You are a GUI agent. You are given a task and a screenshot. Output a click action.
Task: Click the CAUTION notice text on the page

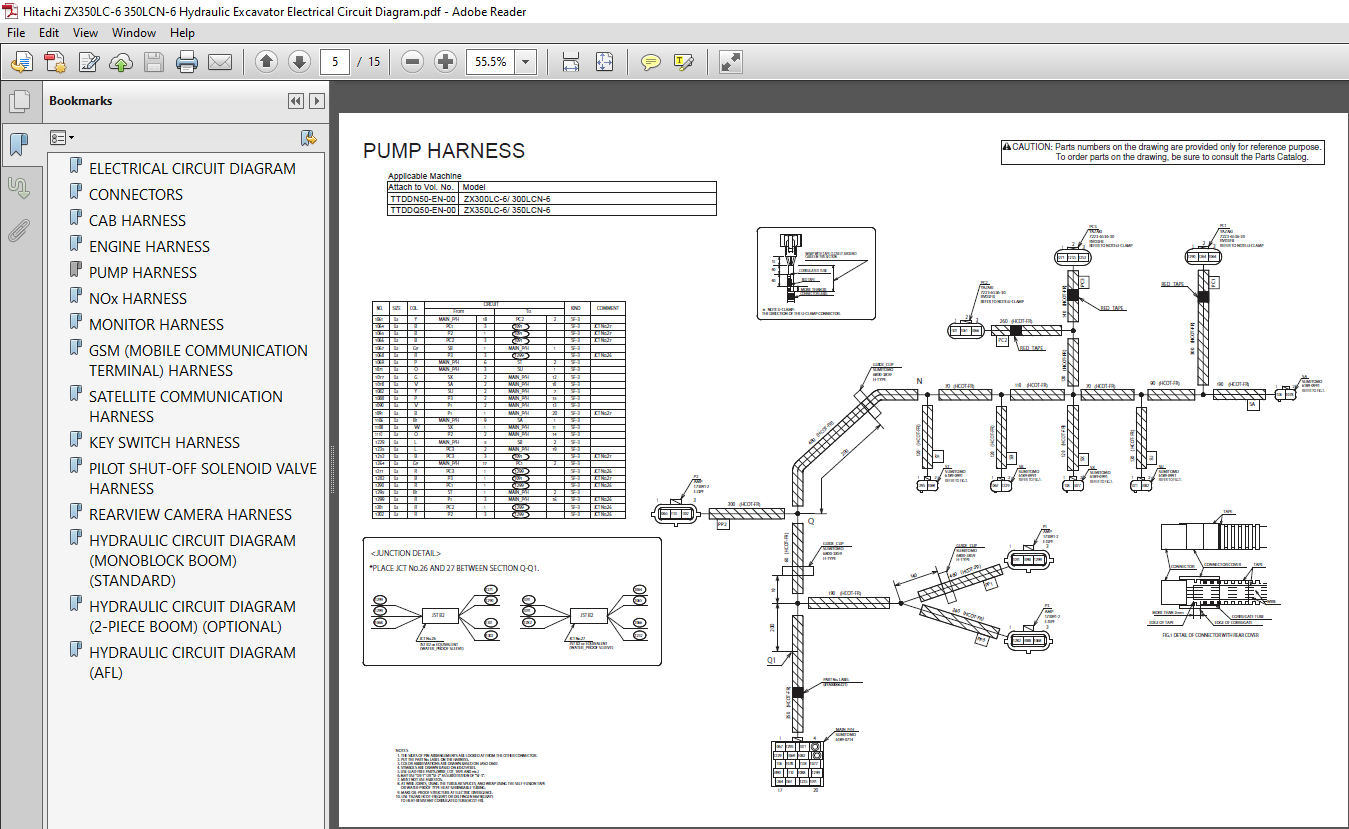click(x=1163, y=151)
